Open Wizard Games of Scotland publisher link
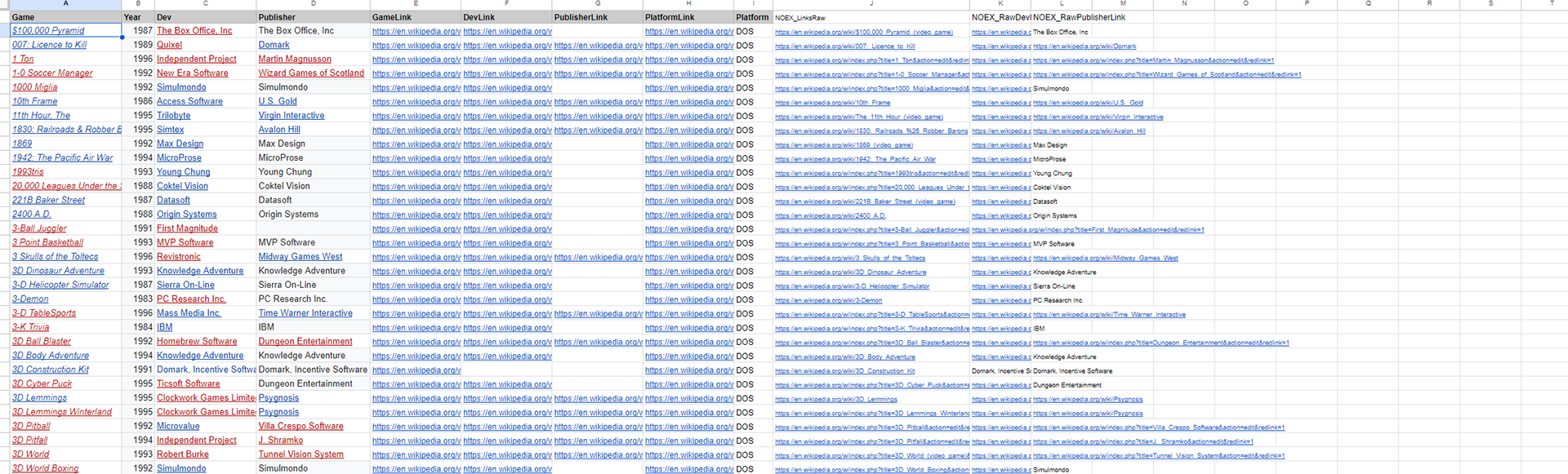 click(311, 73)
